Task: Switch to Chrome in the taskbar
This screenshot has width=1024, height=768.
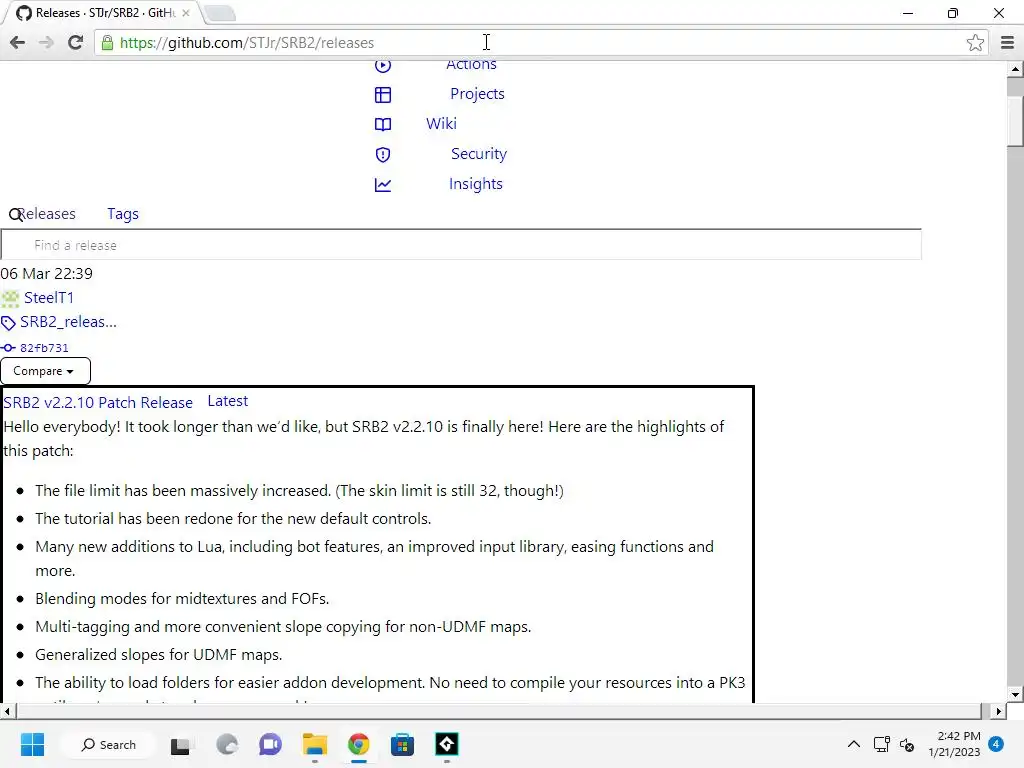Action: coord(359,744)
